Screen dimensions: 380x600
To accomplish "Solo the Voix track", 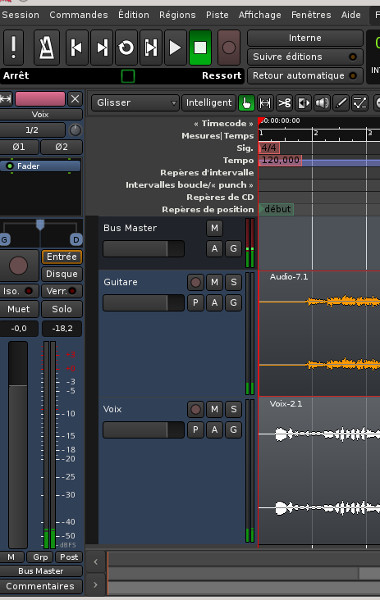I will click(233, 409).
